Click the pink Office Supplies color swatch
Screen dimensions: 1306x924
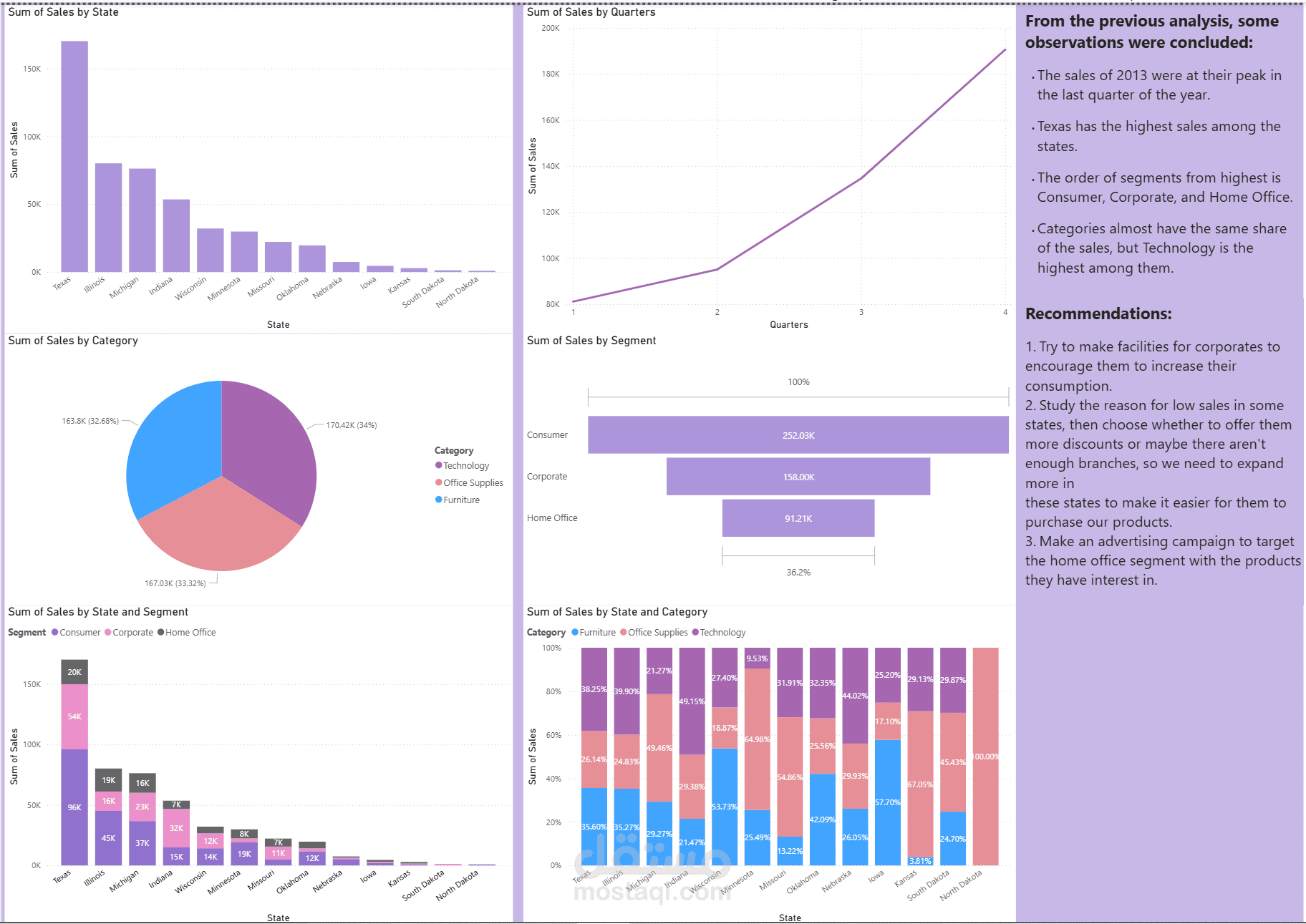625,632
